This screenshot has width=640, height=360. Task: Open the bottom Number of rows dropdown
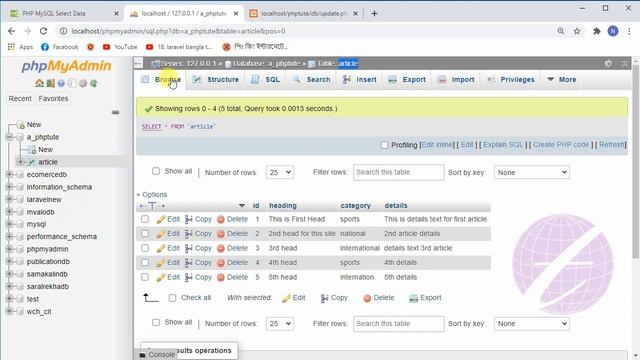pos(280,324)
